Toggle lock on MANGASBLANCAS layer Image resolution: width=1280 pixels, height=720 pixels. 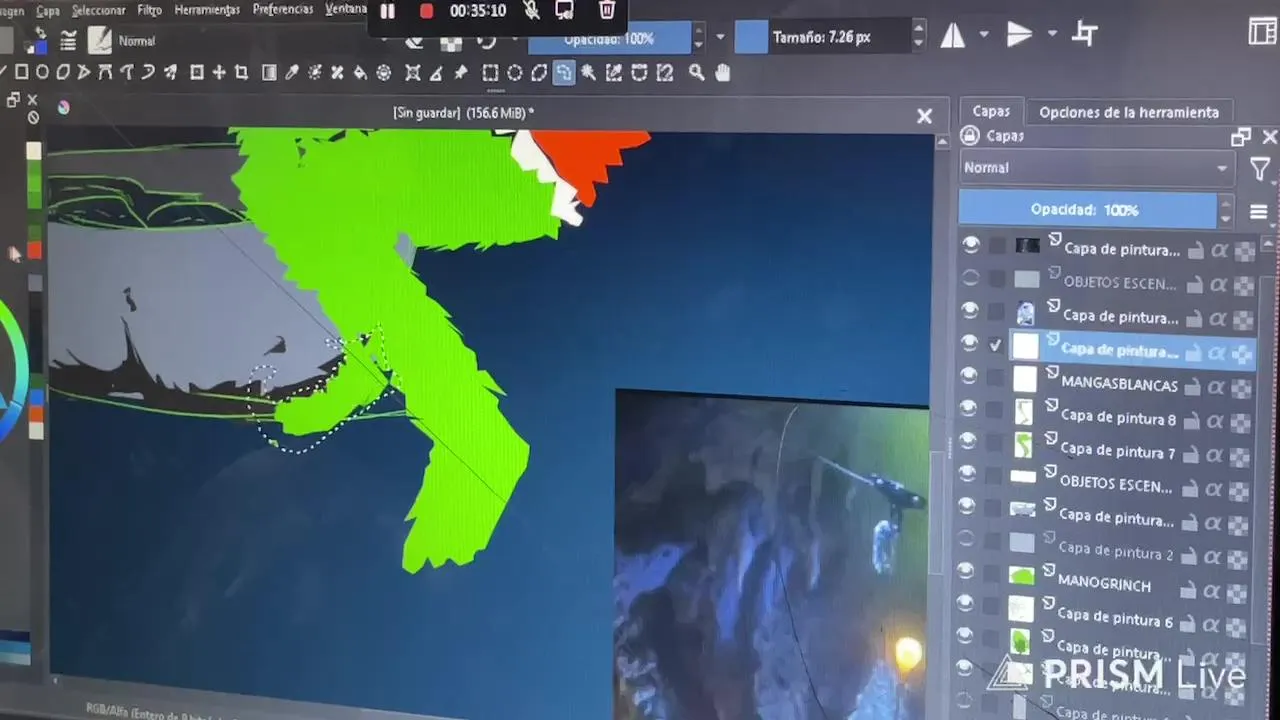click(x=1194, y=387)
